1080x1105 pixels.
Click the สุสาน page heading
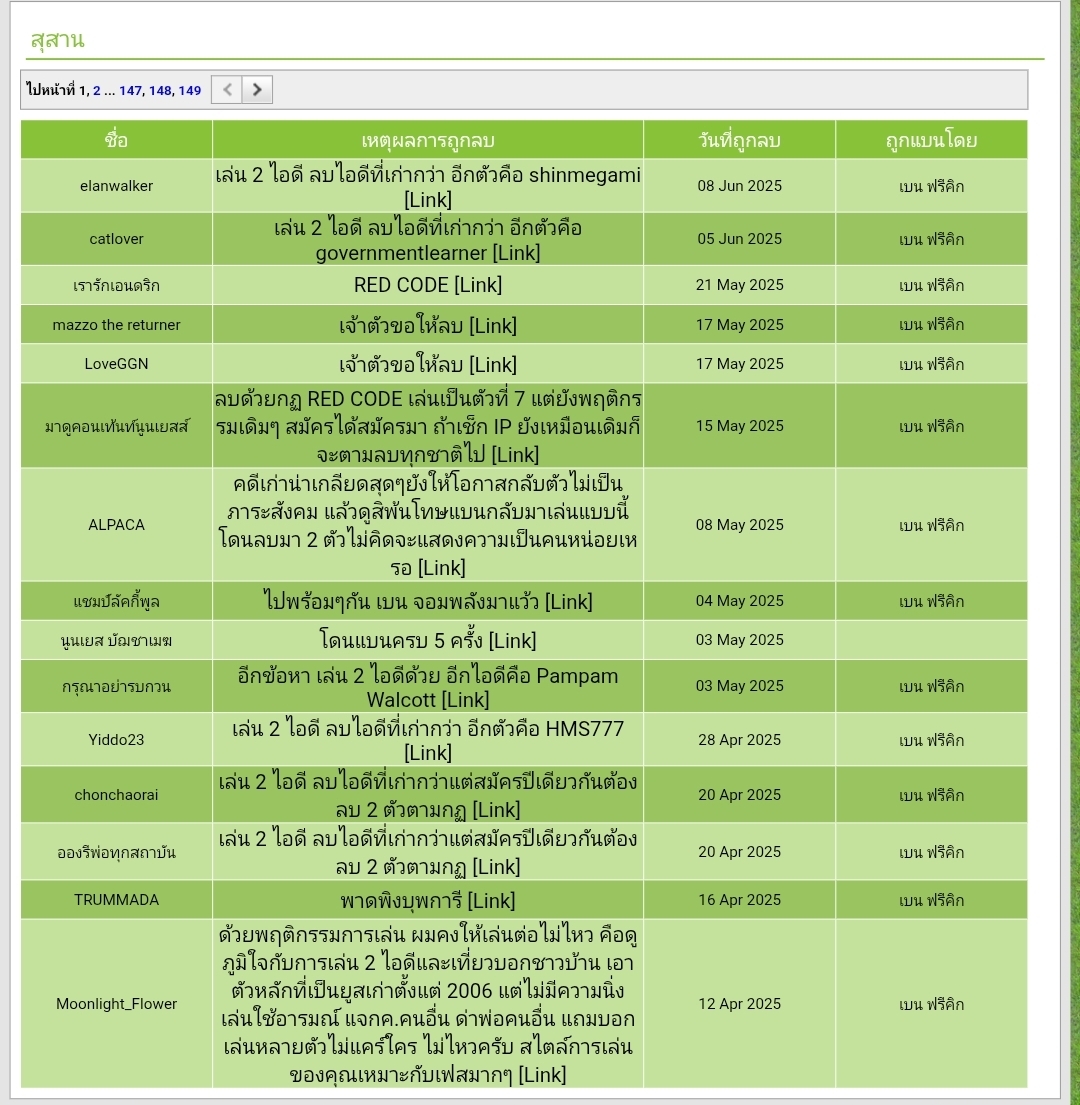tap(57, 39)
